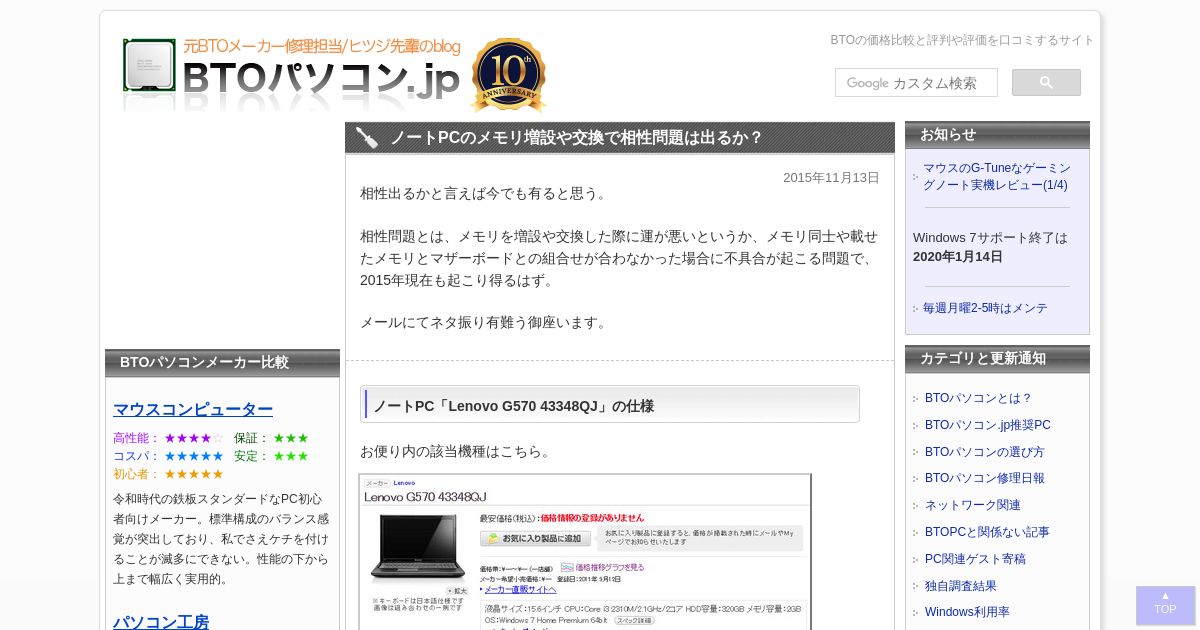Open the 独自調査結果 category link
This screenshot has width=1200, height=630.
pos(961,586)
